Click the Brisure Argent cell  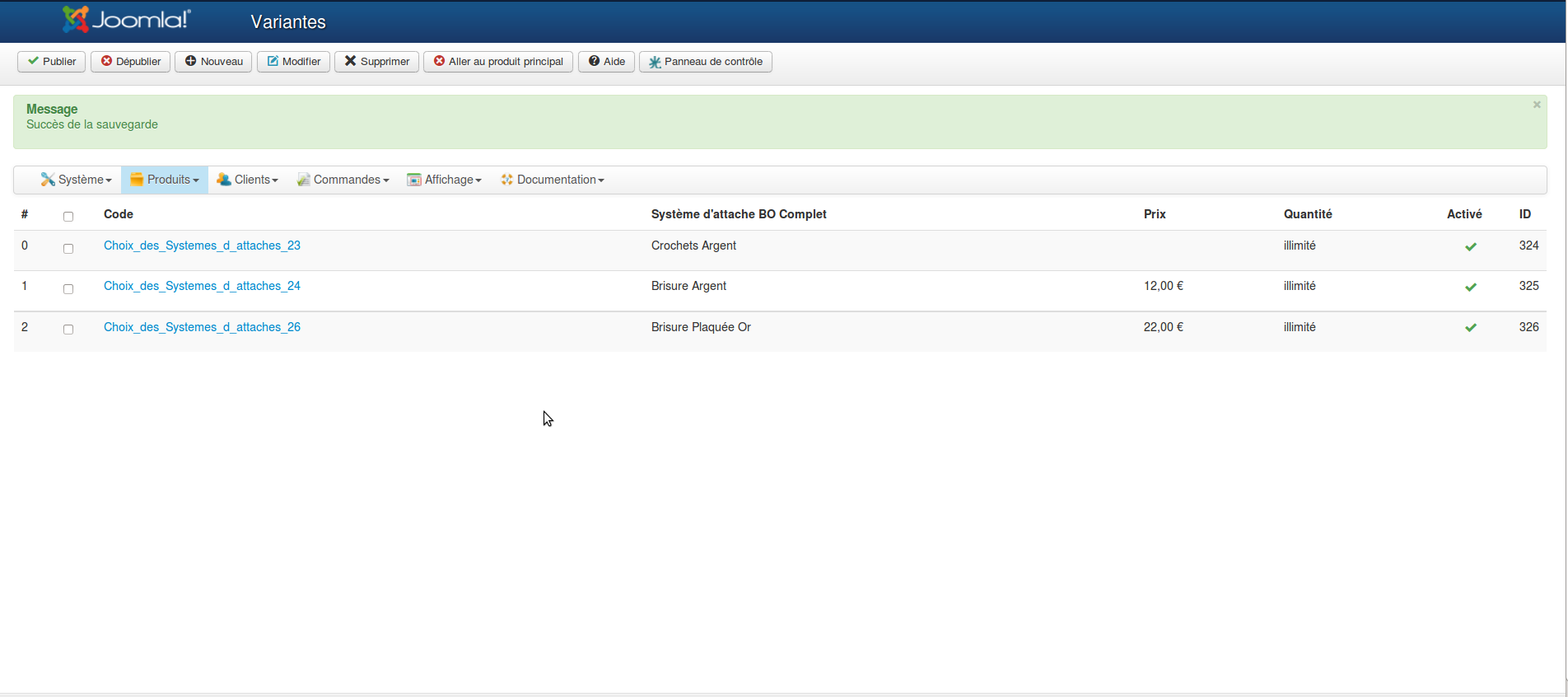coord(688,286)
